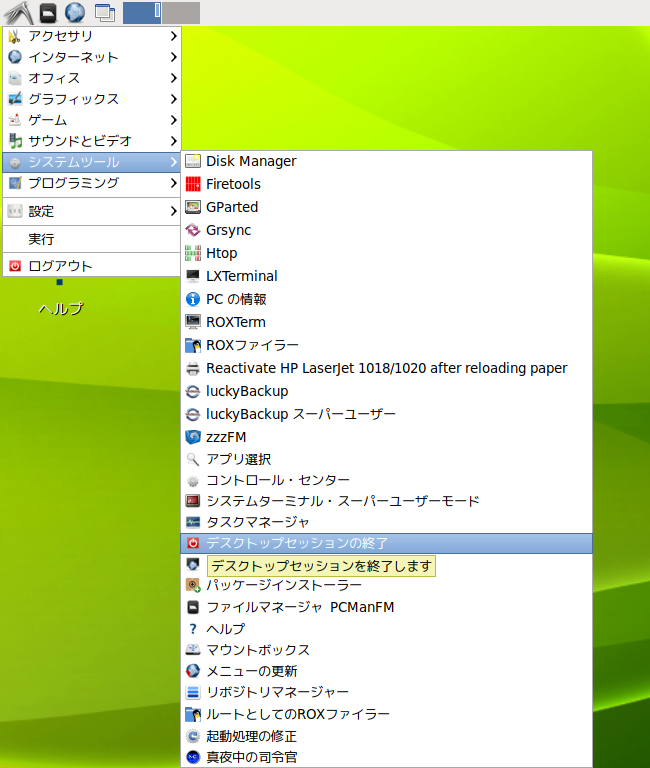Viewport: 650px width, 768px height.
Task: Open the 設定 menu category
Action: 92,212
